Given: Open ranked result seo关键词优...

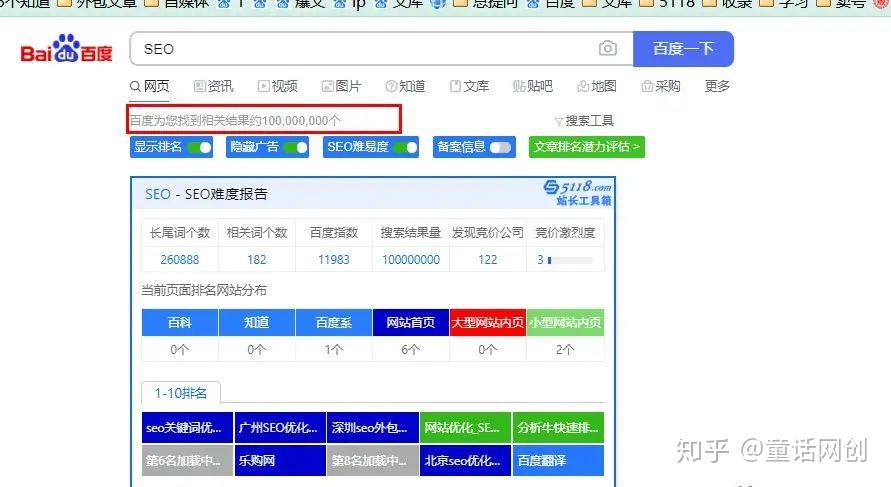Looking at the screenshot, I should pyautogui.click(x=187, y=427).
